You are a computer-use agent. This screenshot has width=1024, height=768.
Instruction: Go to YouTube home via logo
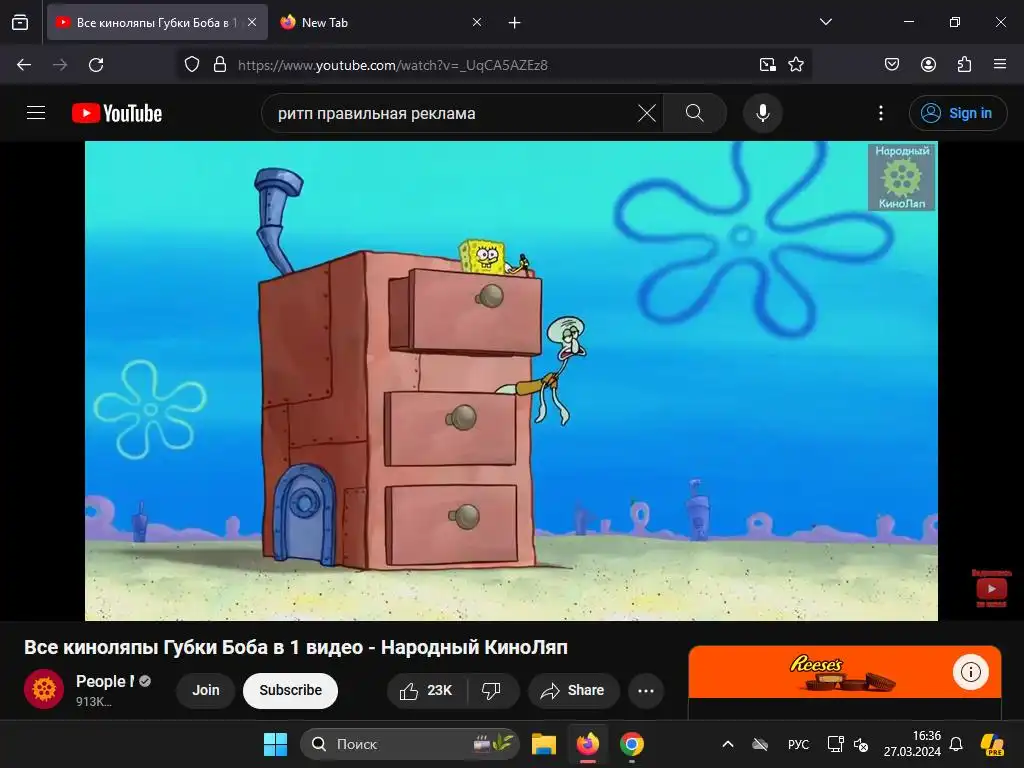[117, 113]
